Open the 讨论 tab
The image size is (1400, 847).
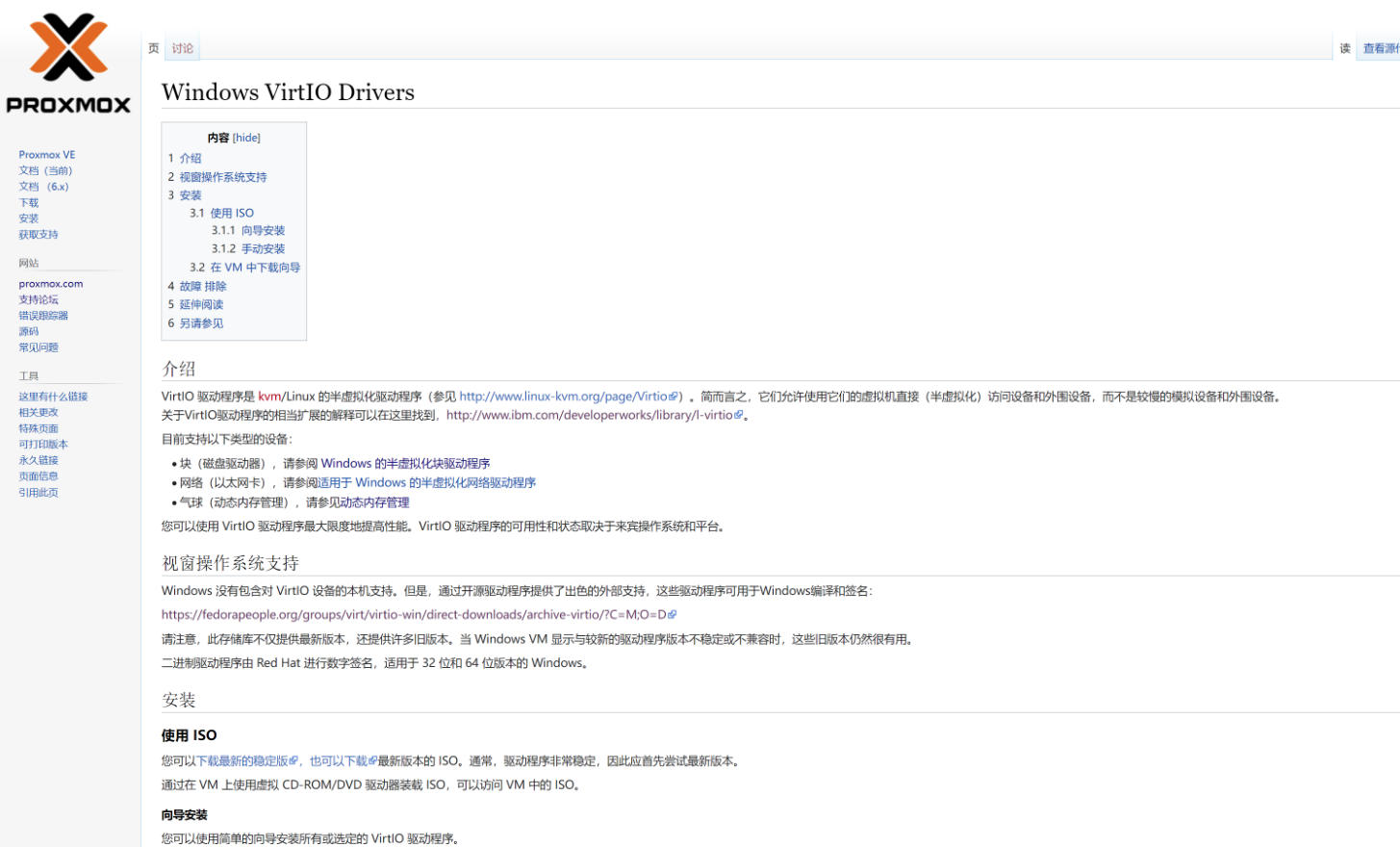coord(183,48)
